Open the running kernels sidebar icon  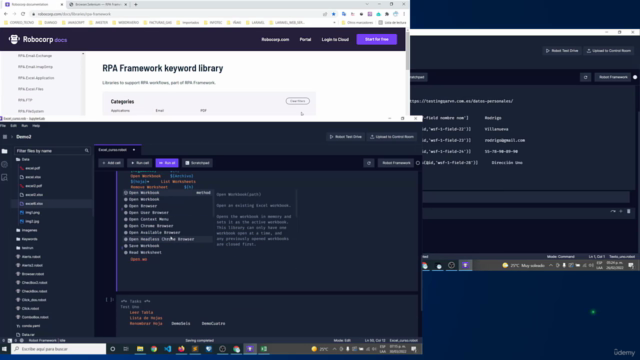click(x=4, y=164)
